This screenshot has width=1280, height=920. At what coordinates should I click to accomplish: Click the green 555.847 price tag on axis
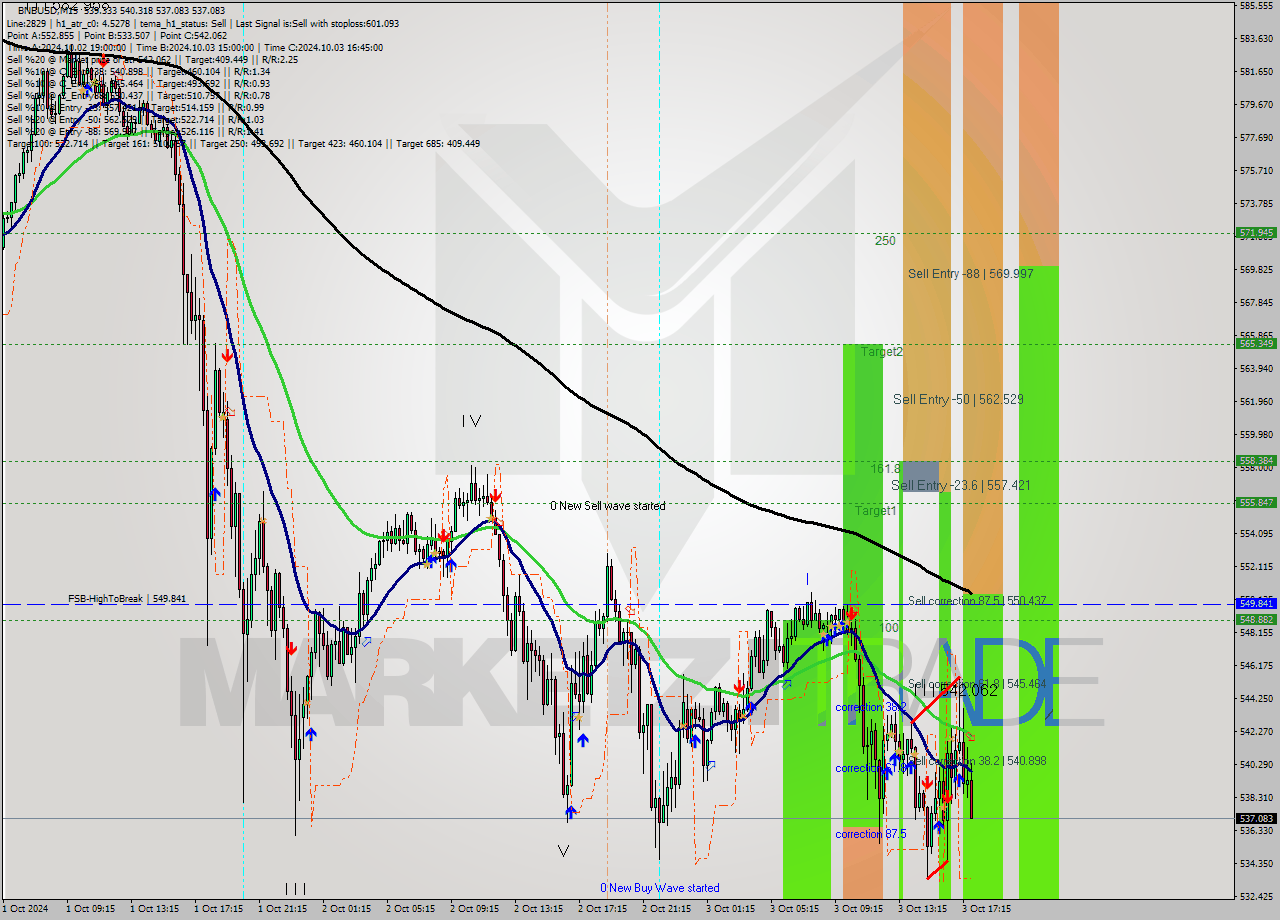pos(1257,502)
